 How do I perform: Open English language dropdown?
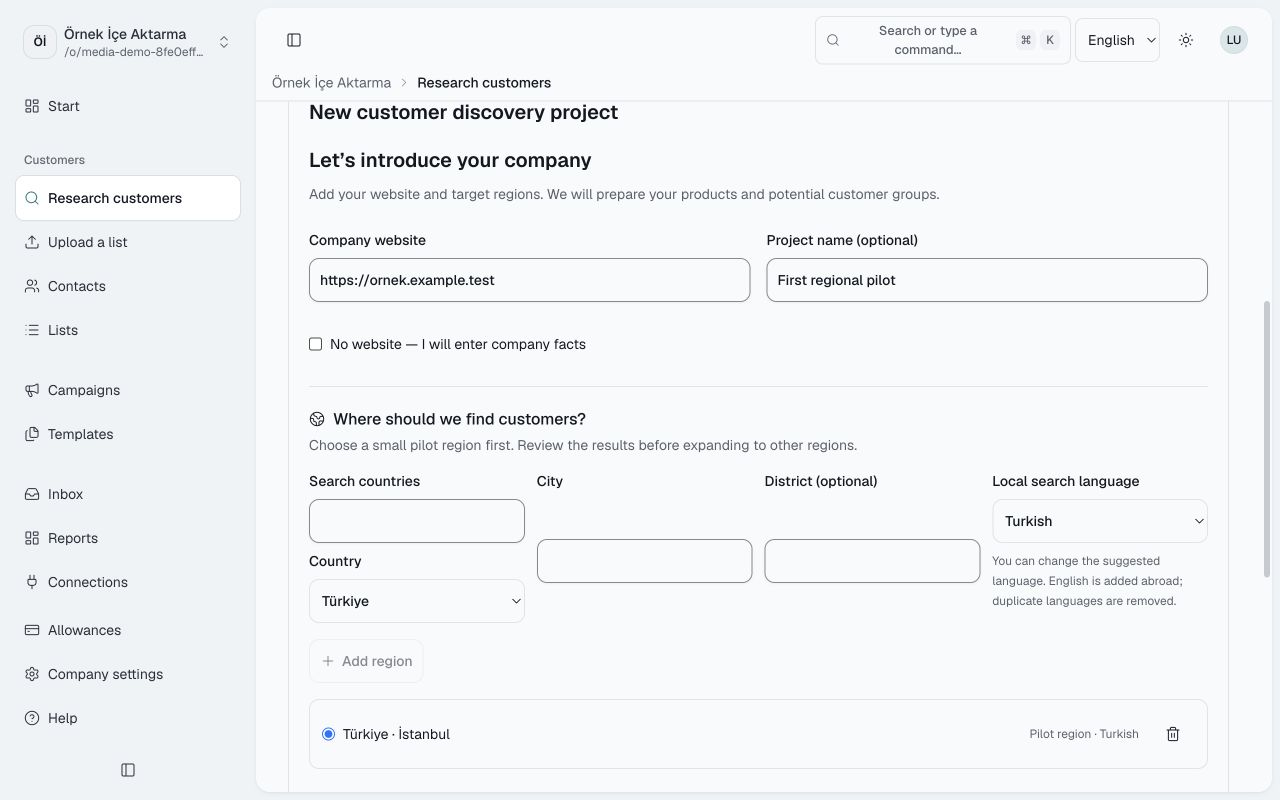point(1117,40)
